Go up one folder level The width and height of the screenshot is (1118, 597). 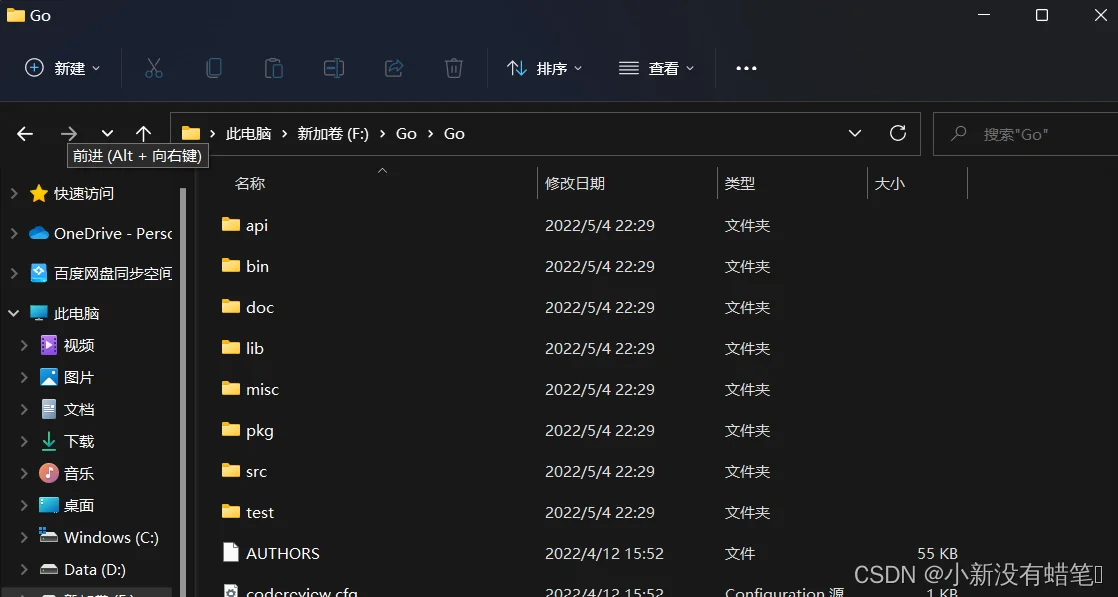tap(143, 133)
